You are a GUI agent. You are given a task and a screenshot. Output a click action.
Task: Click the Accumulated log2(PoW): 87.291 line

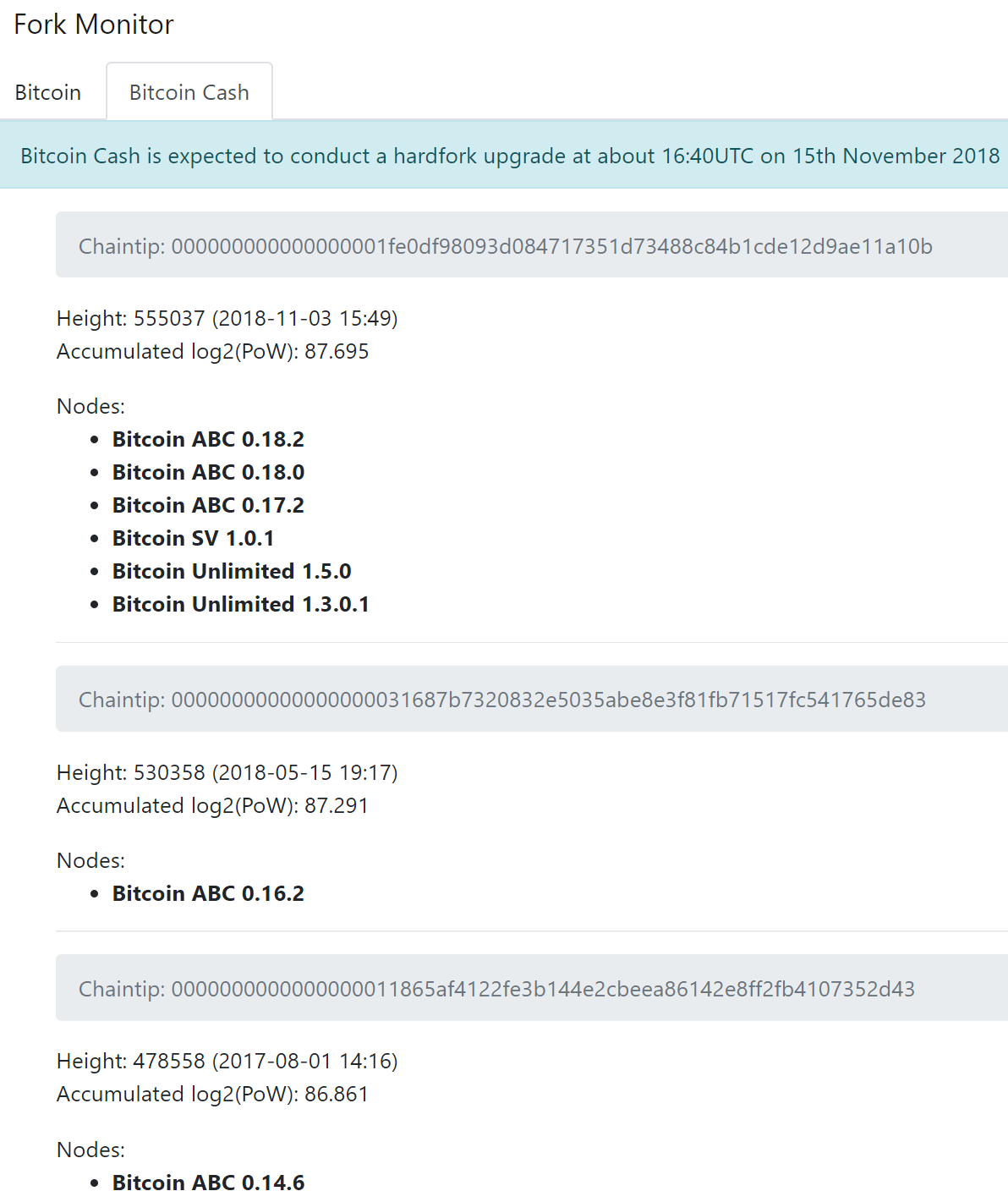213,805
